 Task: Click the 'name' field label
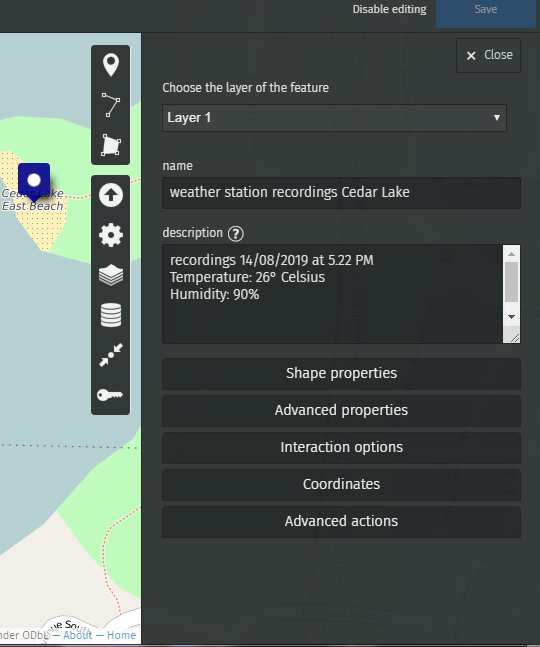177,166
